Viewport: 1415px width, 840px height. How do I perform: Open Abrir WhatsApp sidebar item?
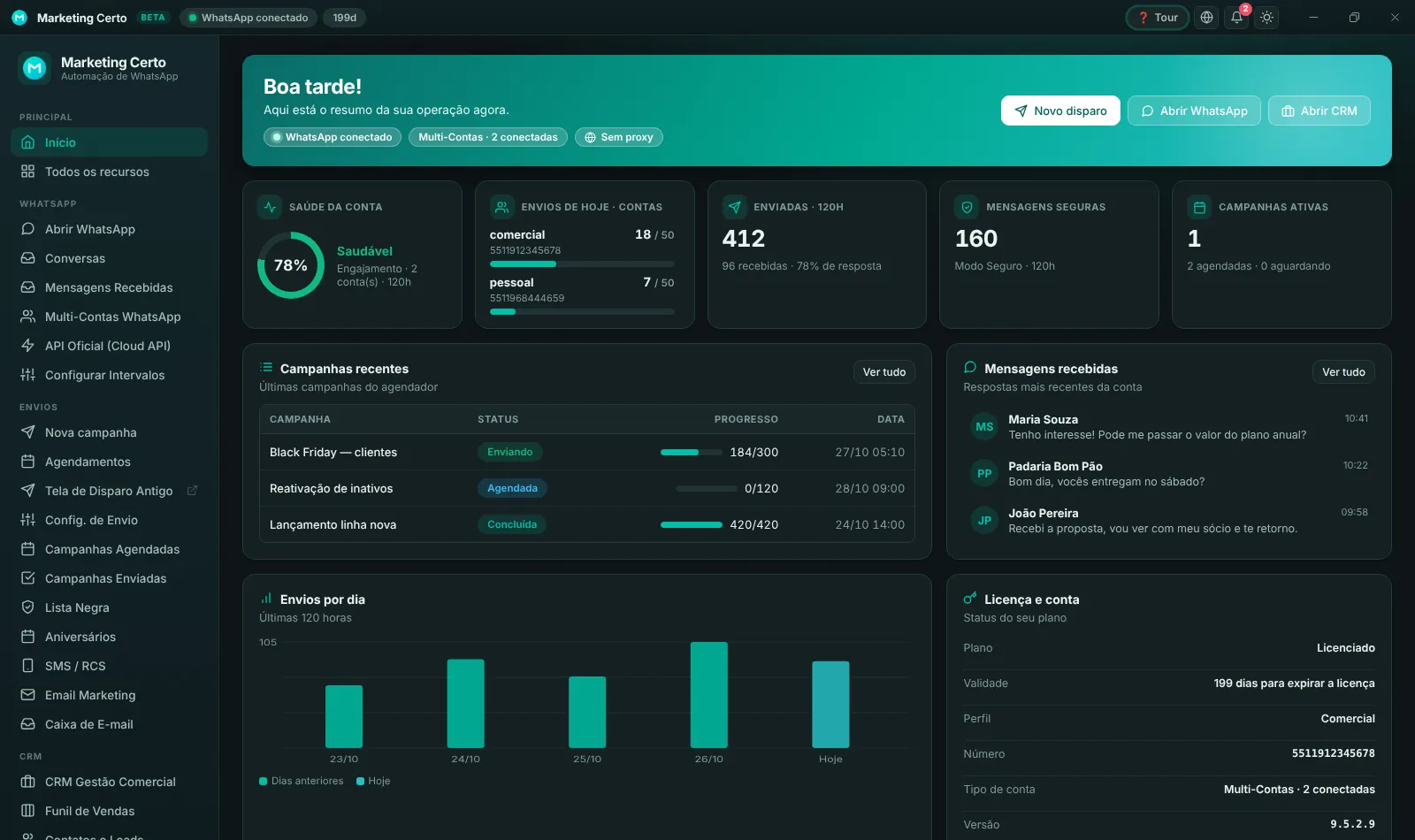point(109,229)
